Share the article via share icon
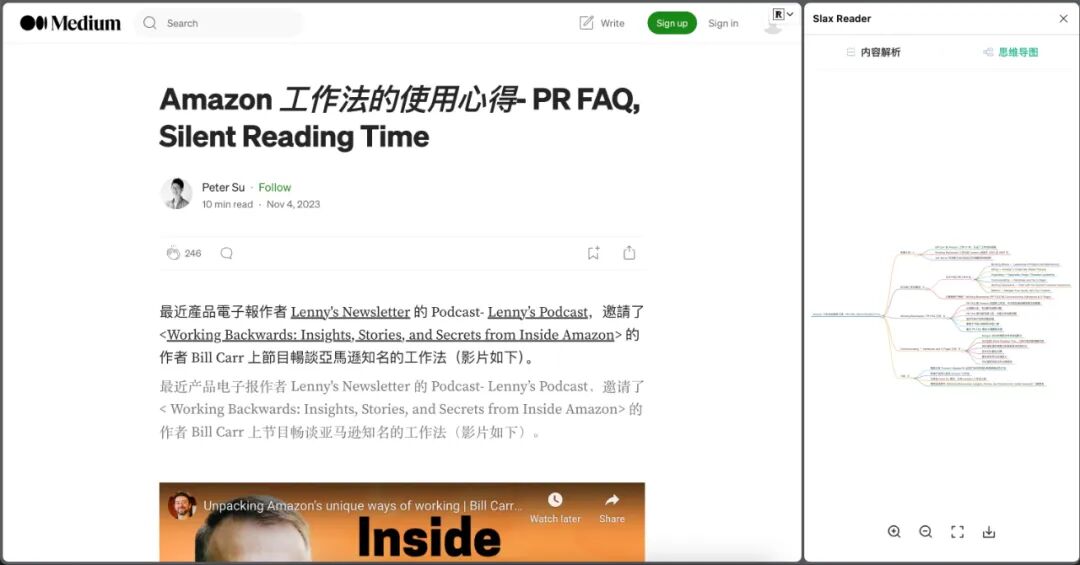Viewport: 1080px width, 565px height. (x=629, y=253)
